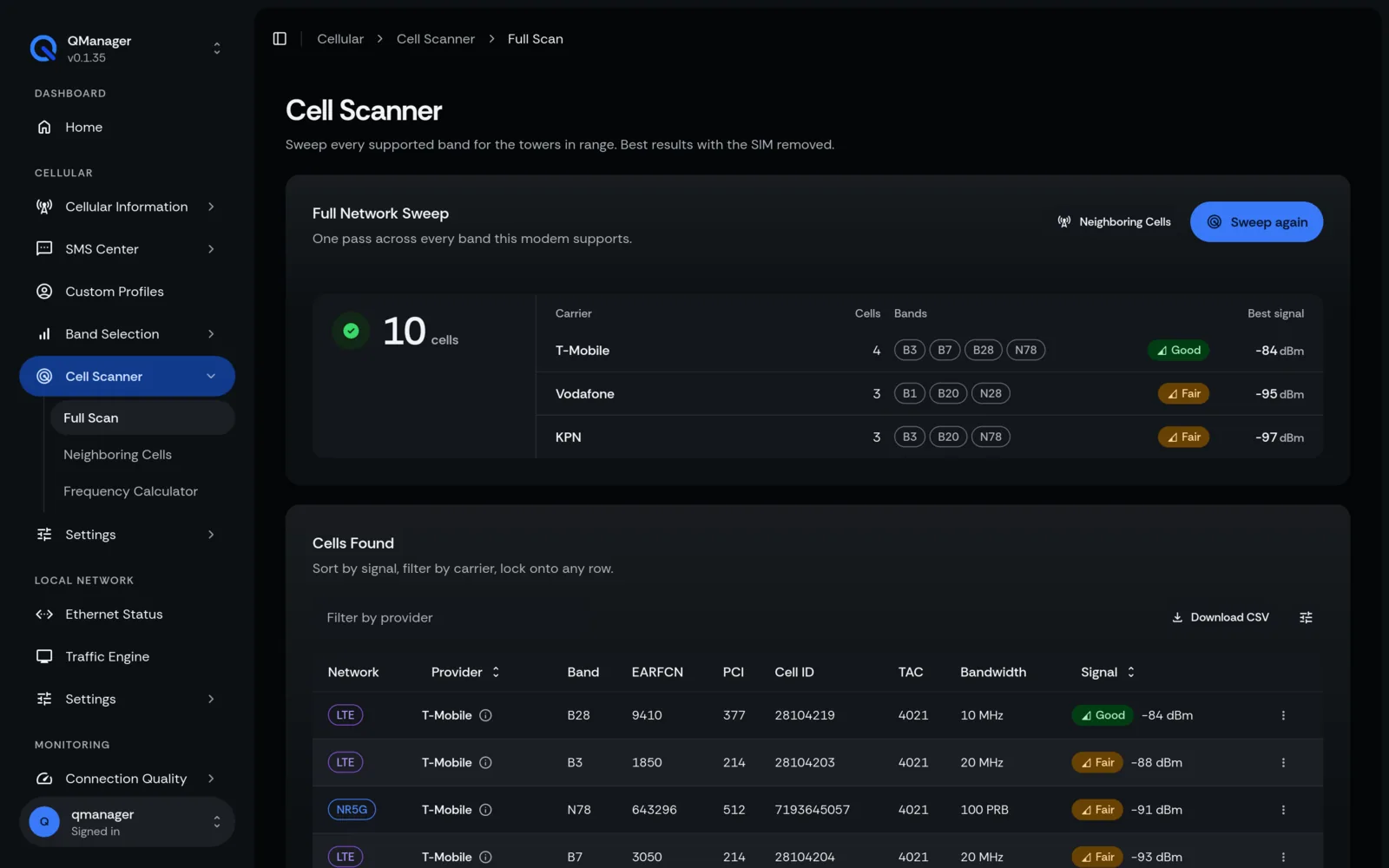Expand the Cellular Information section
Viewport: 1389px width, 868px height.
tap(127, 207)
